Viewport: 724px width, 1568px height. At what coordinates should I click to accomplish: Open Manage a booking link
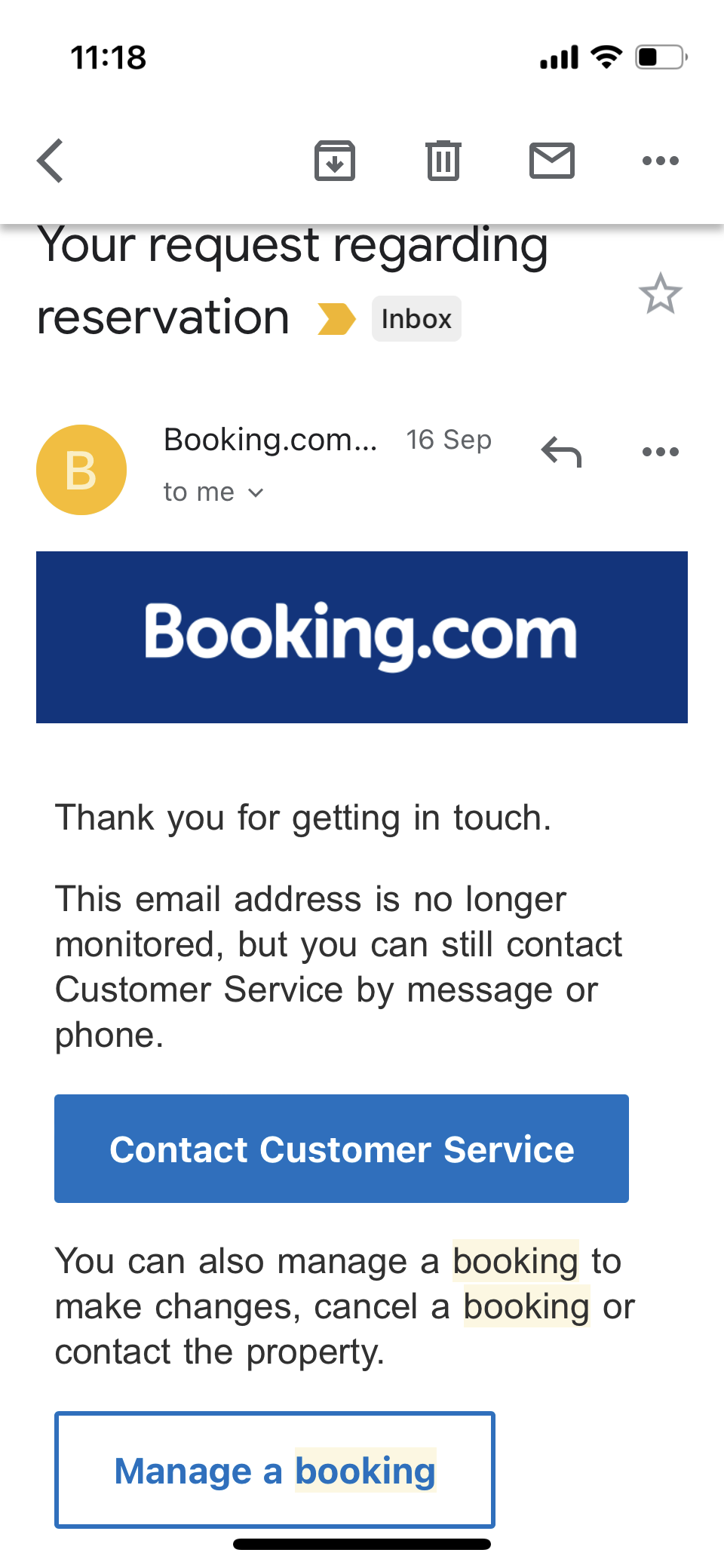coord(275,1470)
